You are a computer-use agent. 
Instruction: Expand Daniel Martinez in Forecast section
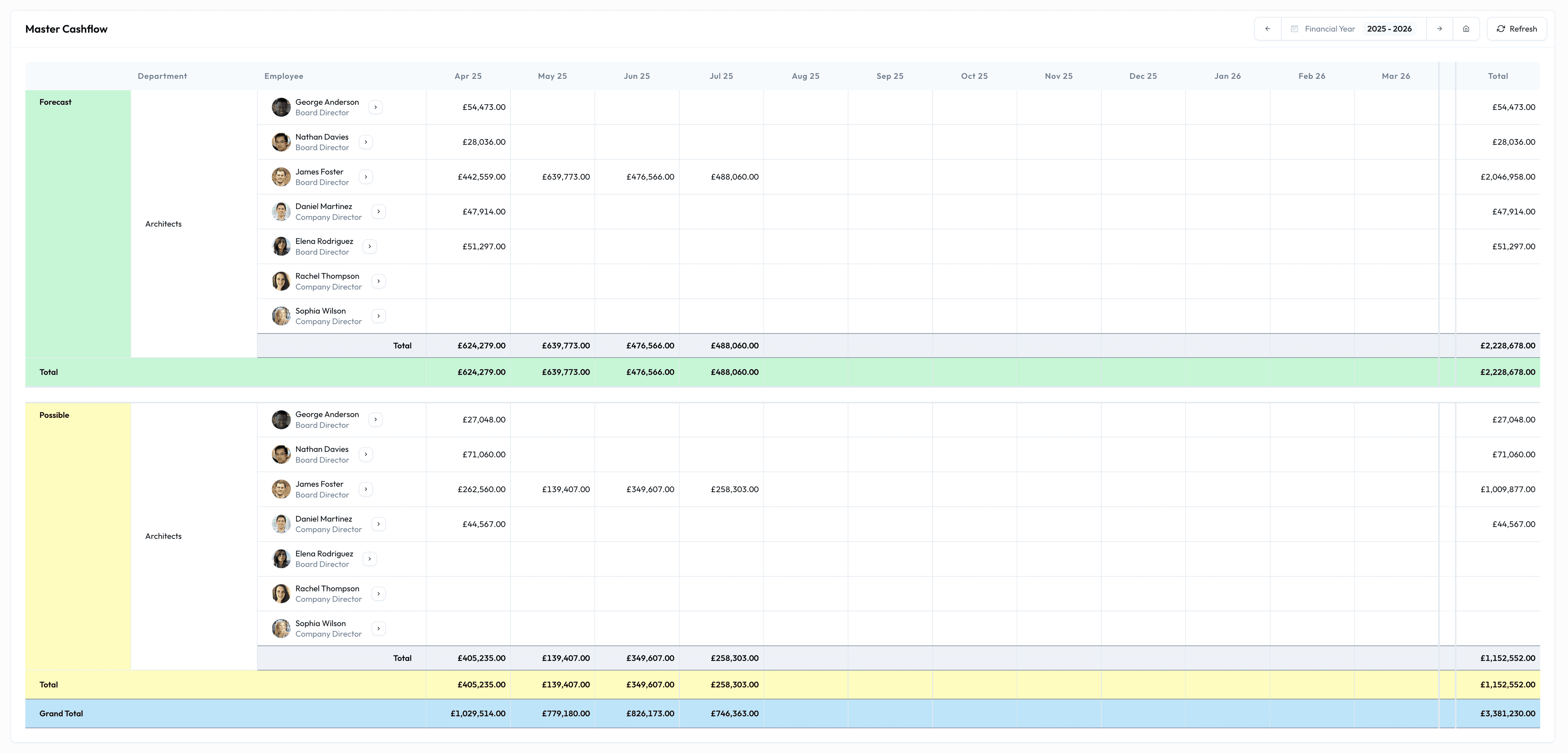click(x=379, y=212)
